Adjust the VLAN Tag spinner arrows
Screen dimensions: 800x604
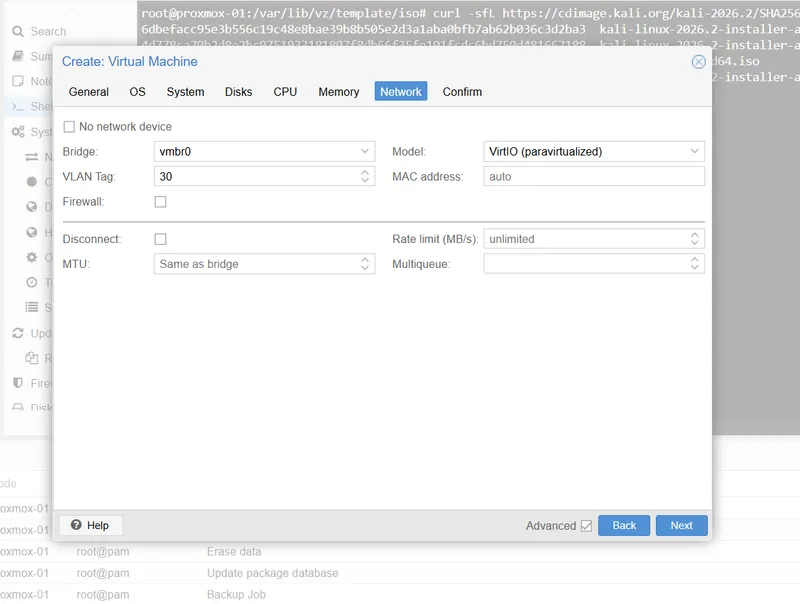pyautogui.click(x=364, y=177)
